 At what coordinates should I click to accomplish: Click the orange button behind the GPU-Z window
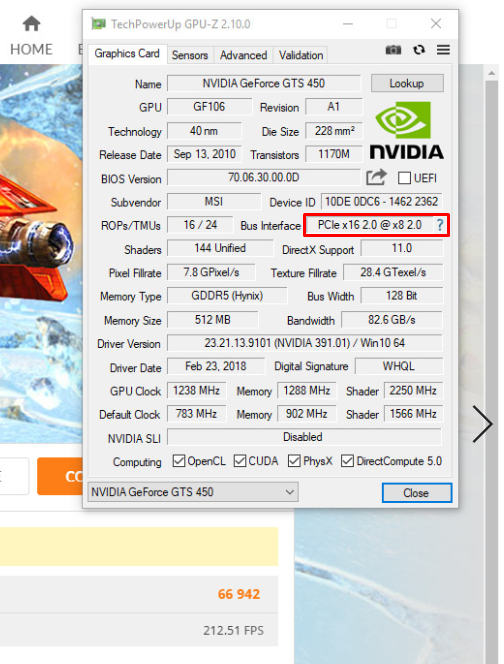point(60,476)
